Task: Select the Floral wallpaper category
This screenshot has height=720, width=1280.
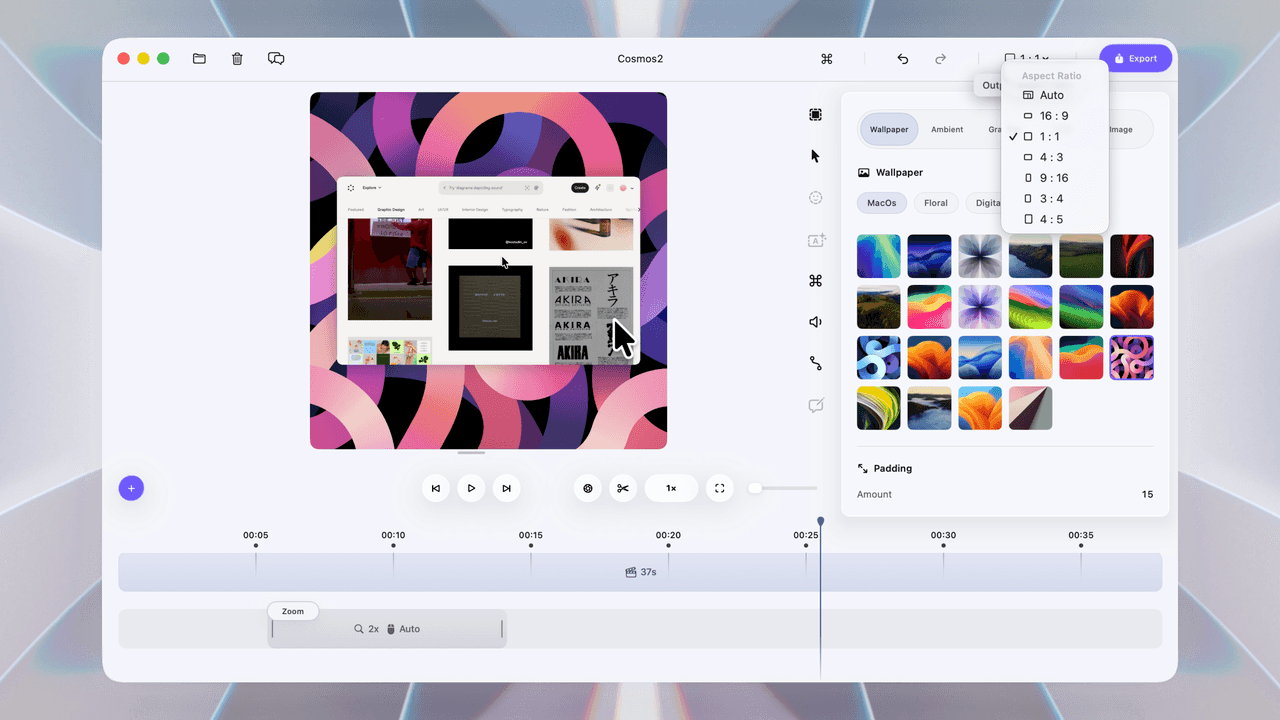Action: (x=935, y=203)
